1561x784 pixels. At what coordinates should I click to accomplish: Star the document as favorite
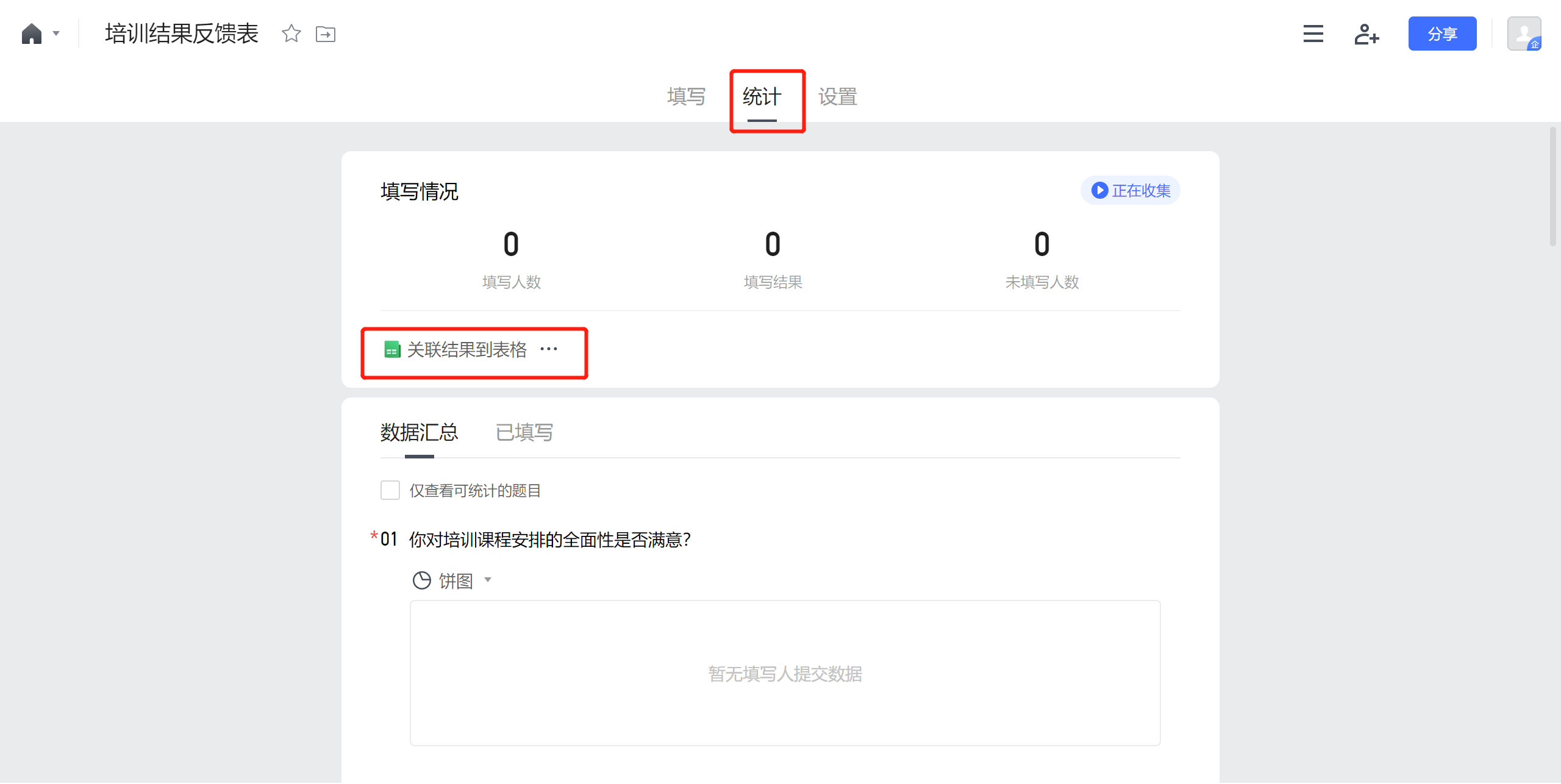coord(291,34)
